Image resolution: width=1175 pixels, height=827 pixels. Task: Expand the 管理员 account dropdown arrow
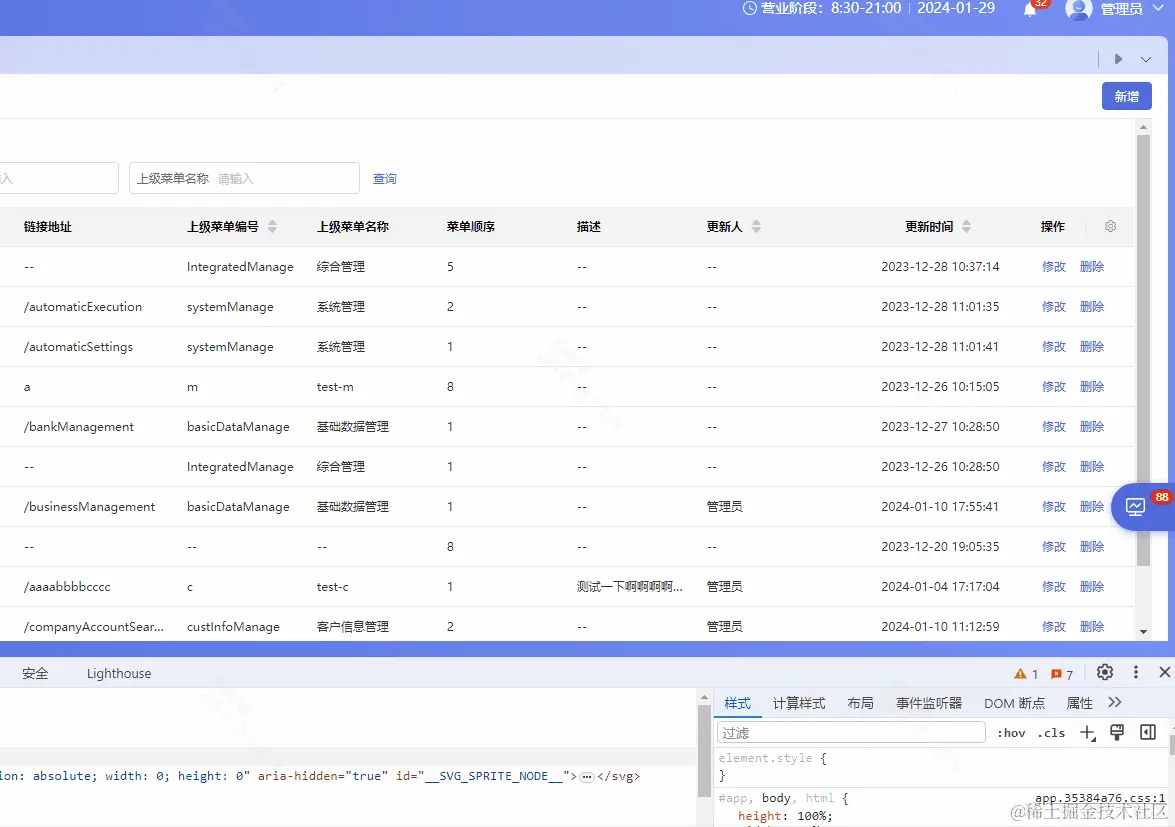tap(1158, 8)
